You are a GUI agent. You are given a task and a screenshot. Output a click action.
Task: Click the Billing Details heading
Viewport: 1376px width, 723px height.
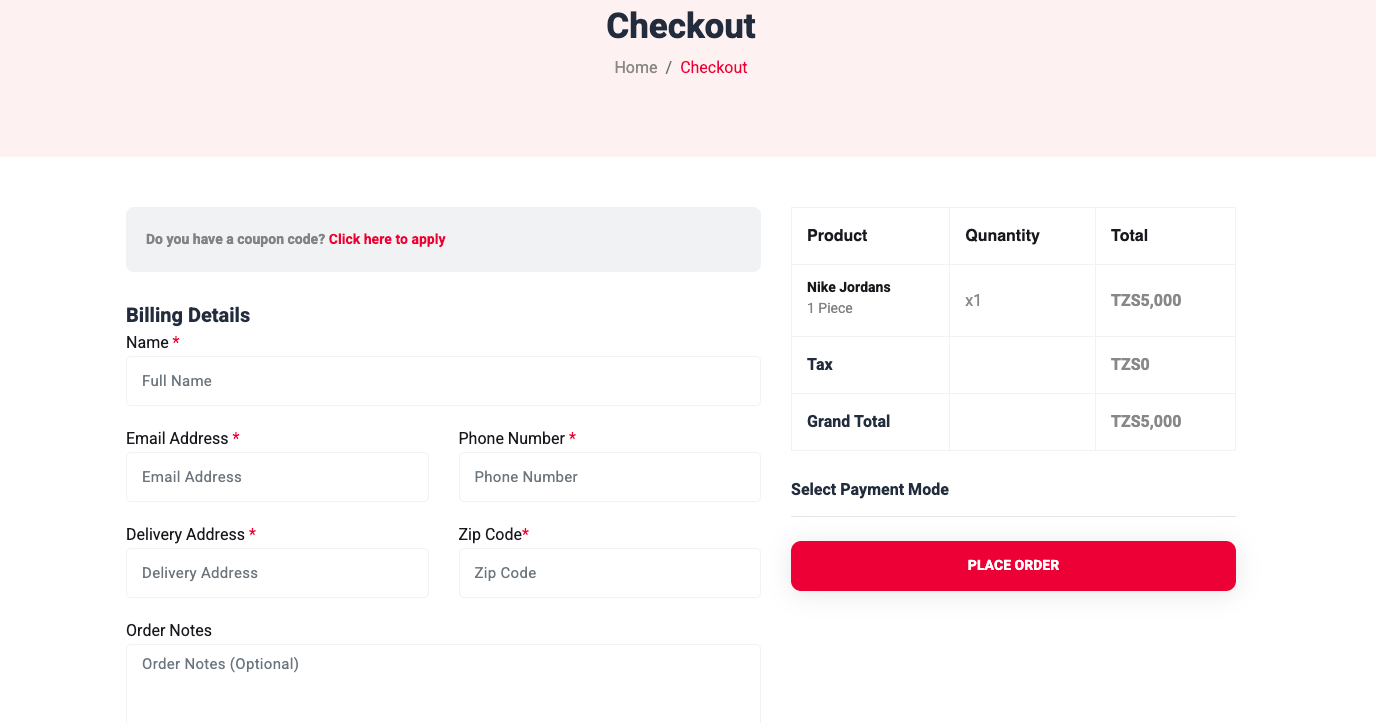(188, 315)
